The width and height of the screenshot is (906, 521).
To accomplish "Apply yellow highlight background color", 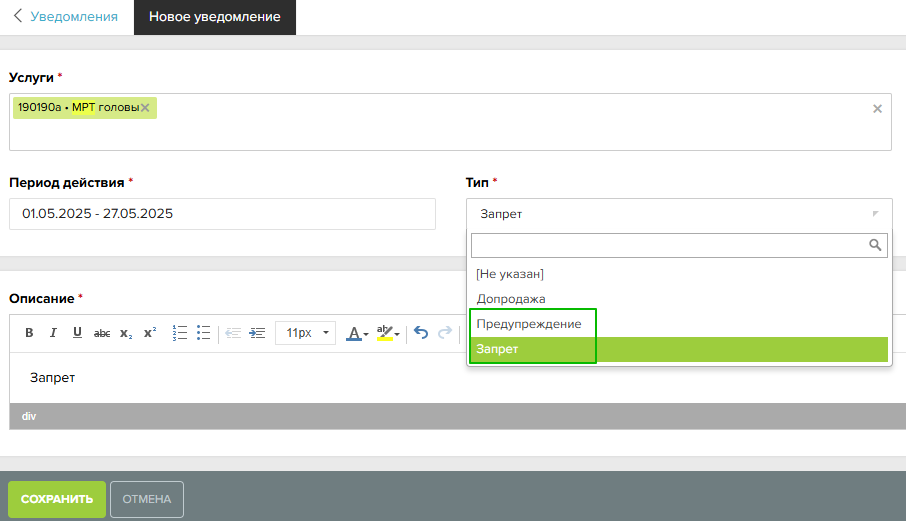I will [384, 333].
